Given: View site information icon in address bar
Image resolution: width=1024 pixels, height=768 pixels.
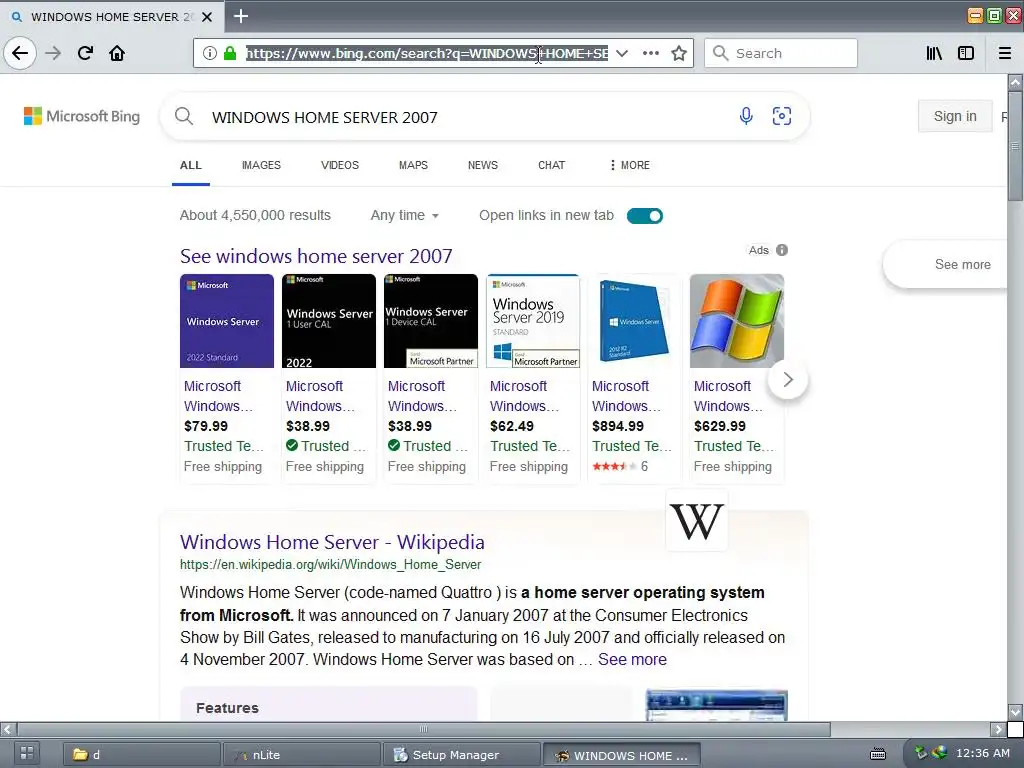Looking at the screenshot, I should [x=210, y=53].
